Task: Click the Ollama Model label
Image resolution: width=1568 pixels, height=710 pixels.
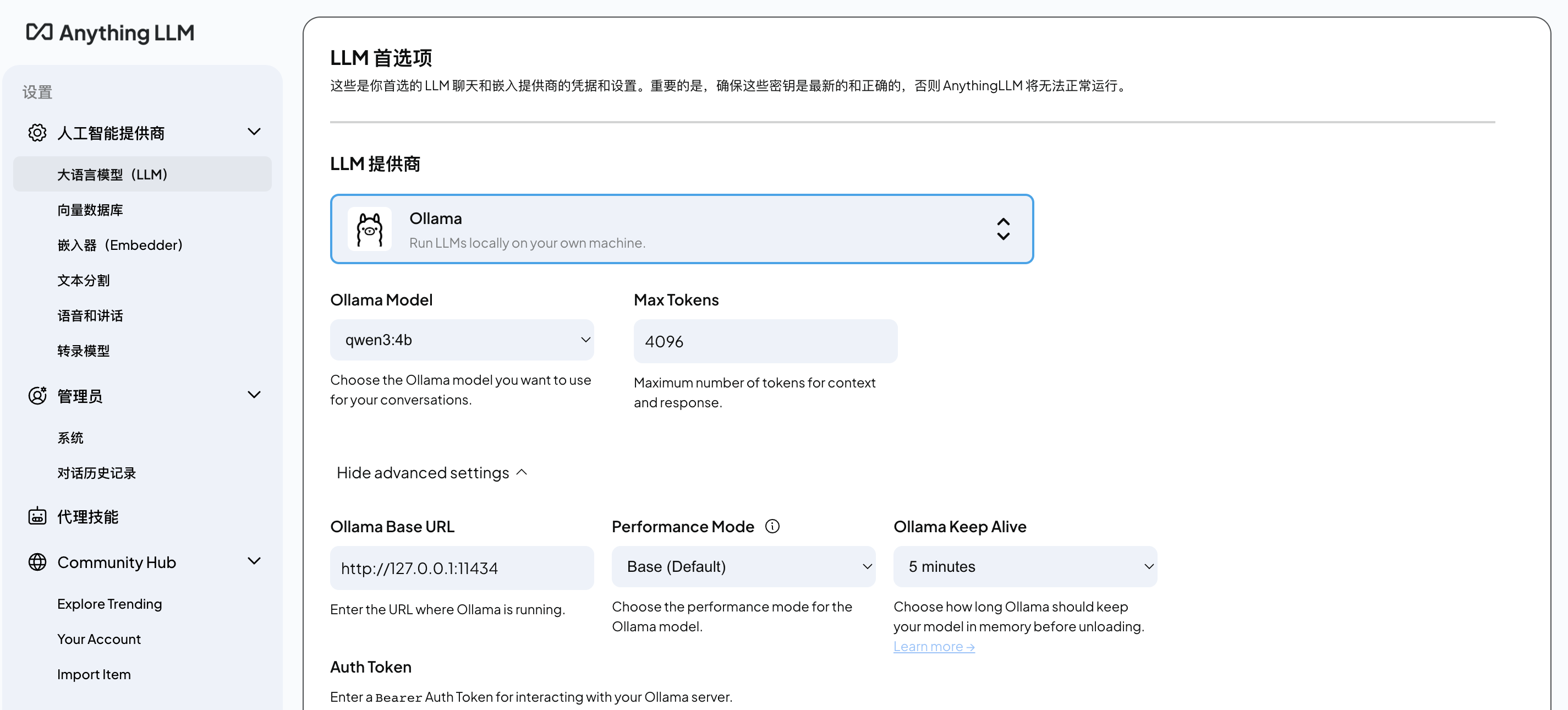Action: (381, 299)
